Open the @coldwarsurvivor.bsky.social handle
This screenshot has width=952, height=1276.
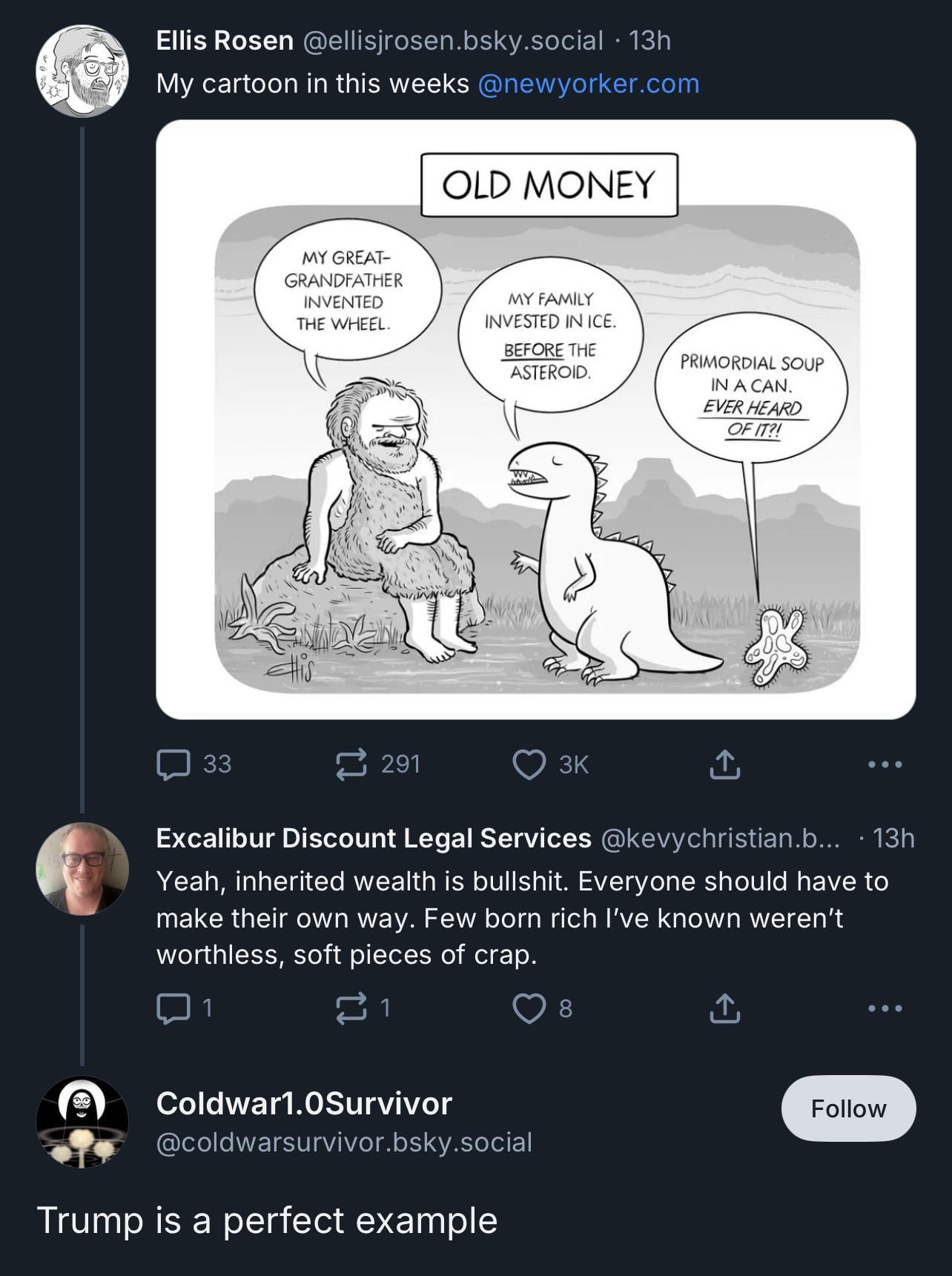344,1143
